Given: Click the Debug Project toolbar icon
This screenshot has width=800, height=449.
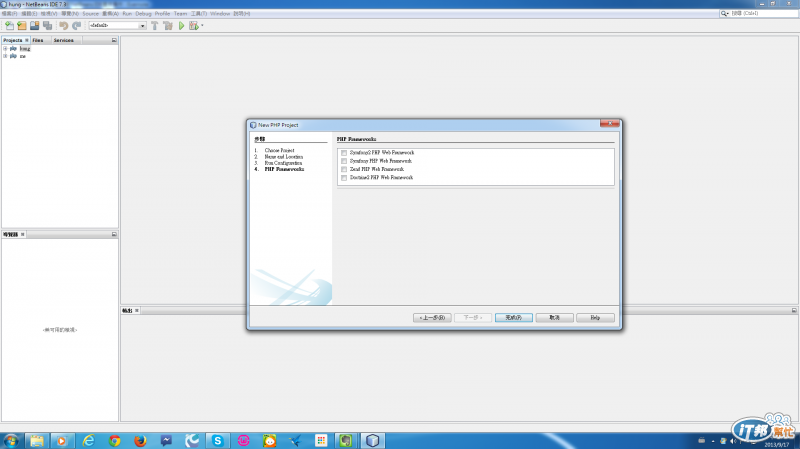Looking at the screenshot, I should coord(193,26).
